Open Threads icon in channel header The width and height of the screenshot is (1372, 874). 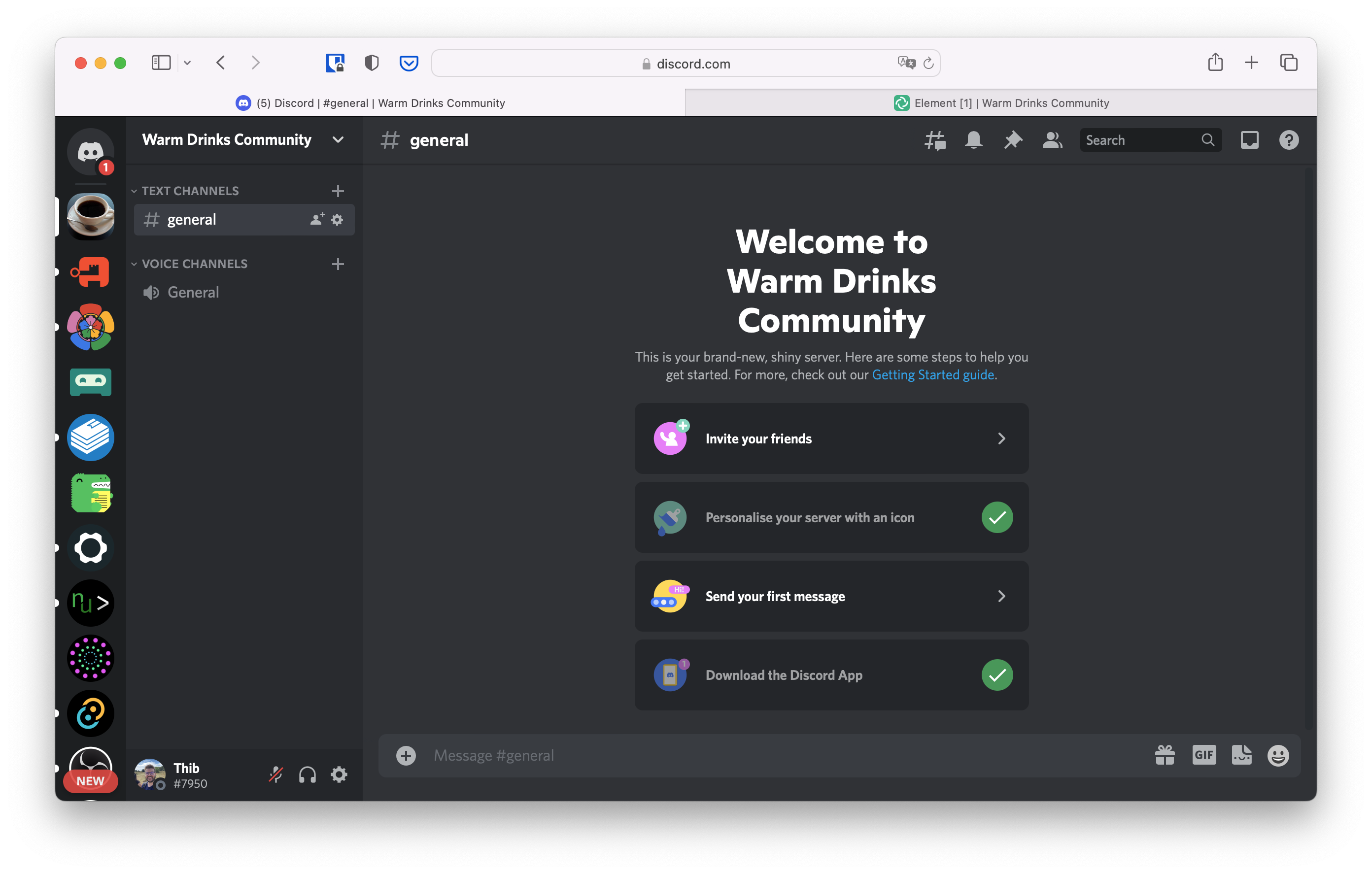(934, 140)
